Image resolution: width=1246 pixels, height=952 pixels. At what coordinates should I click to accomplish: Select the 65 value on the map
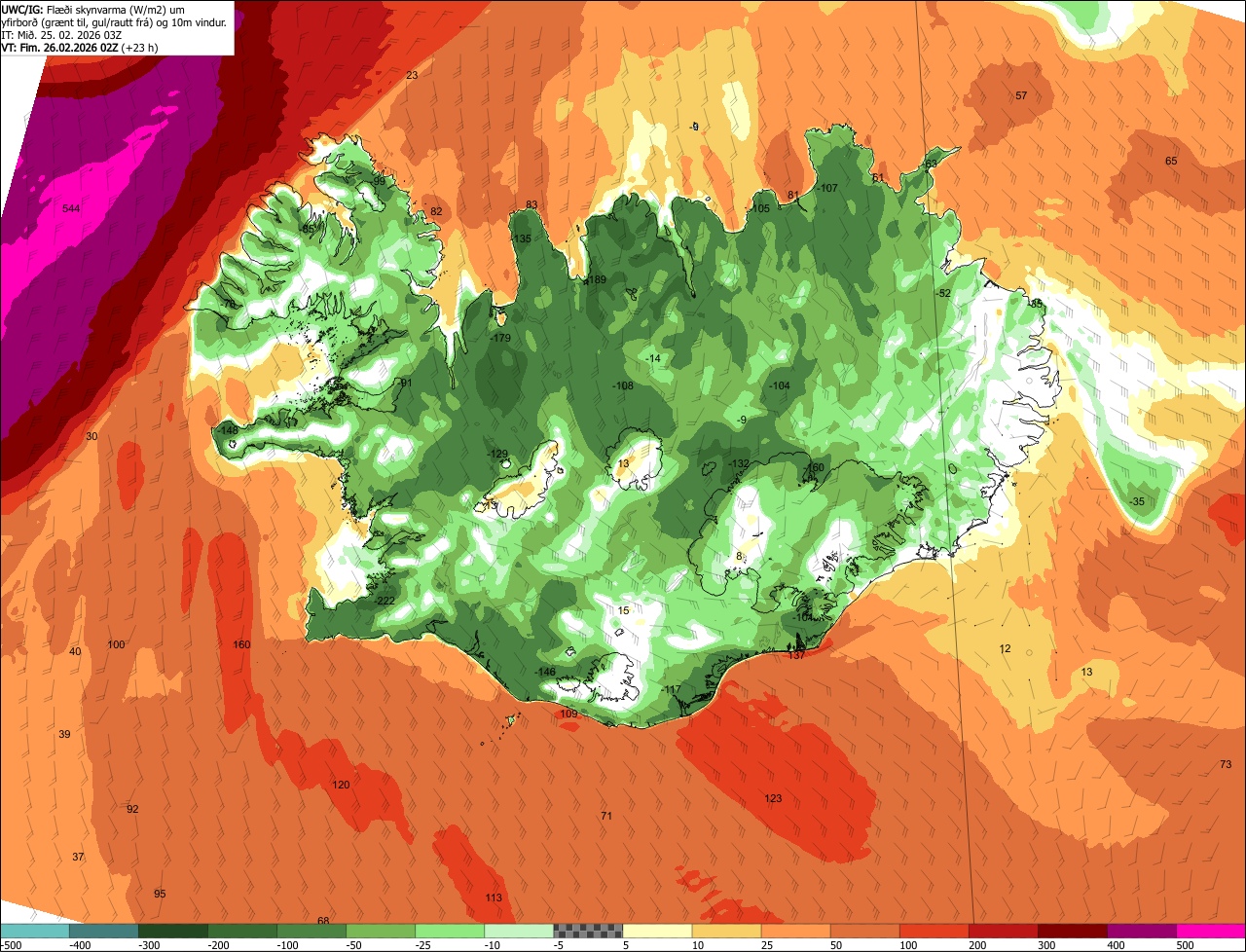click(x=1171, y=161)
